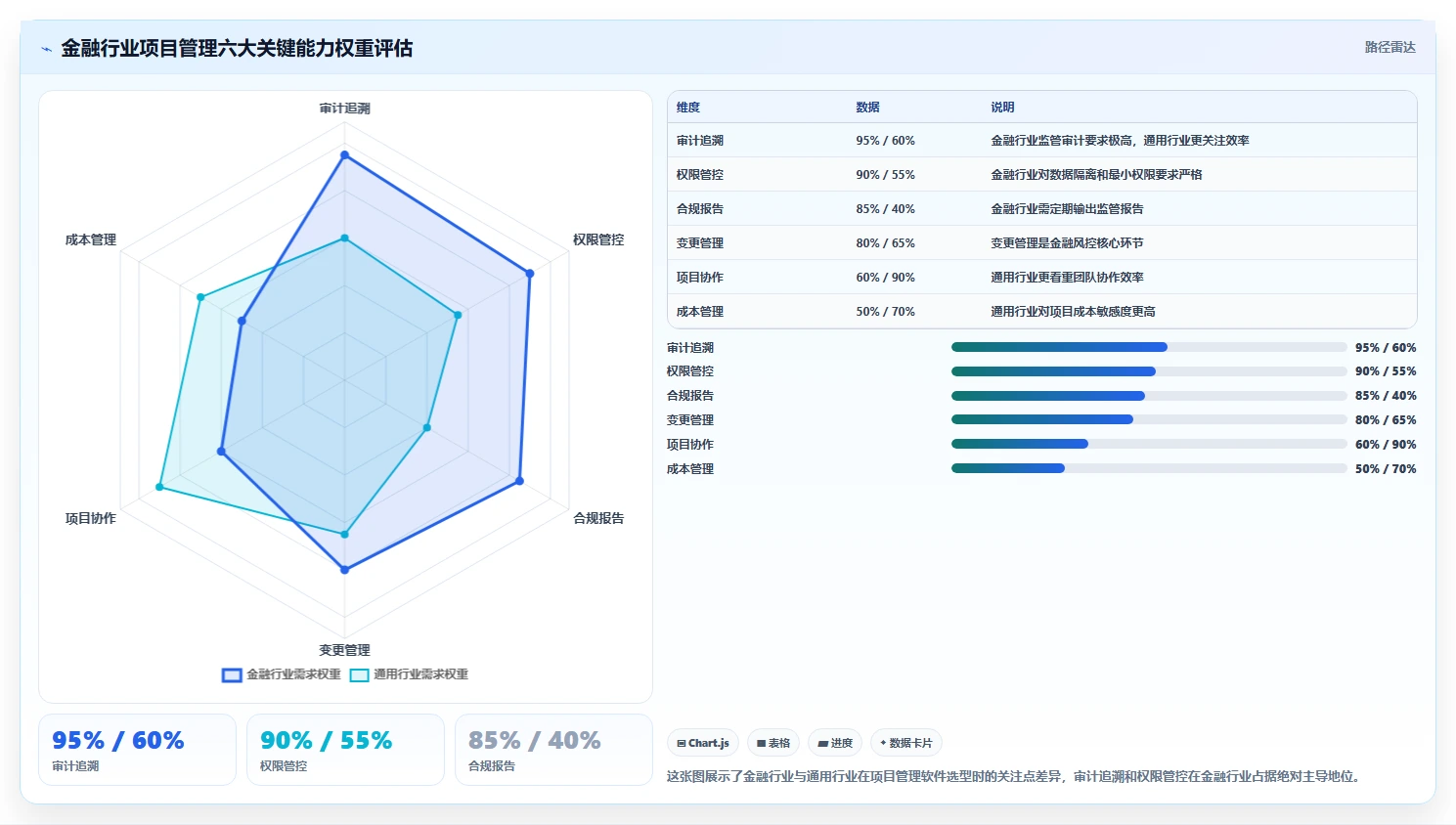The height and width of the screenshot is (825, 1456).
Task: Click the dark blue 成本管理 radar data point
Action: point(242,321)
